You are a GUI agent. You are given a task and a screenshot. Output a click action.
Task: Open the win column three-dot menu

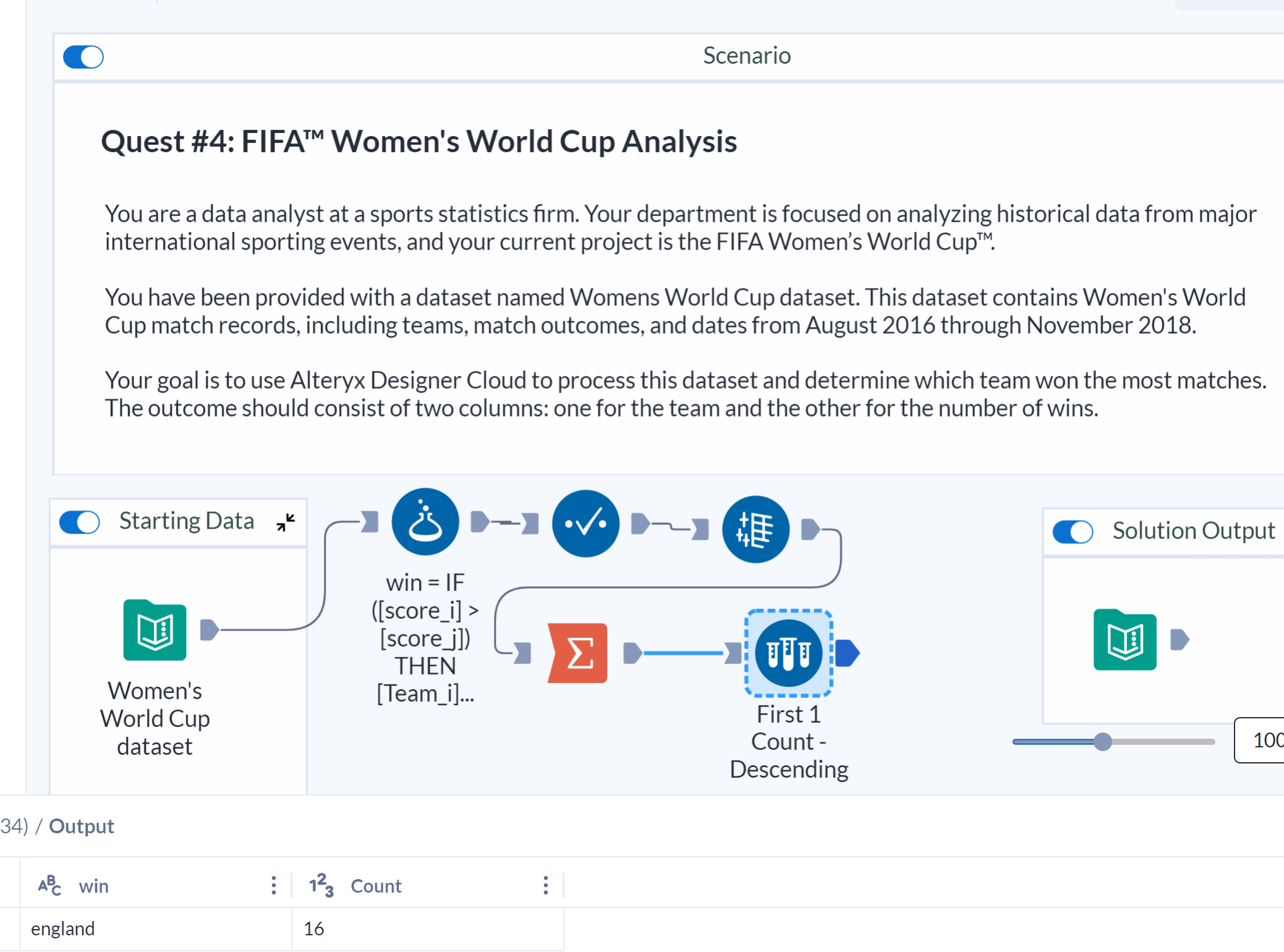click(x=274, y=885)
